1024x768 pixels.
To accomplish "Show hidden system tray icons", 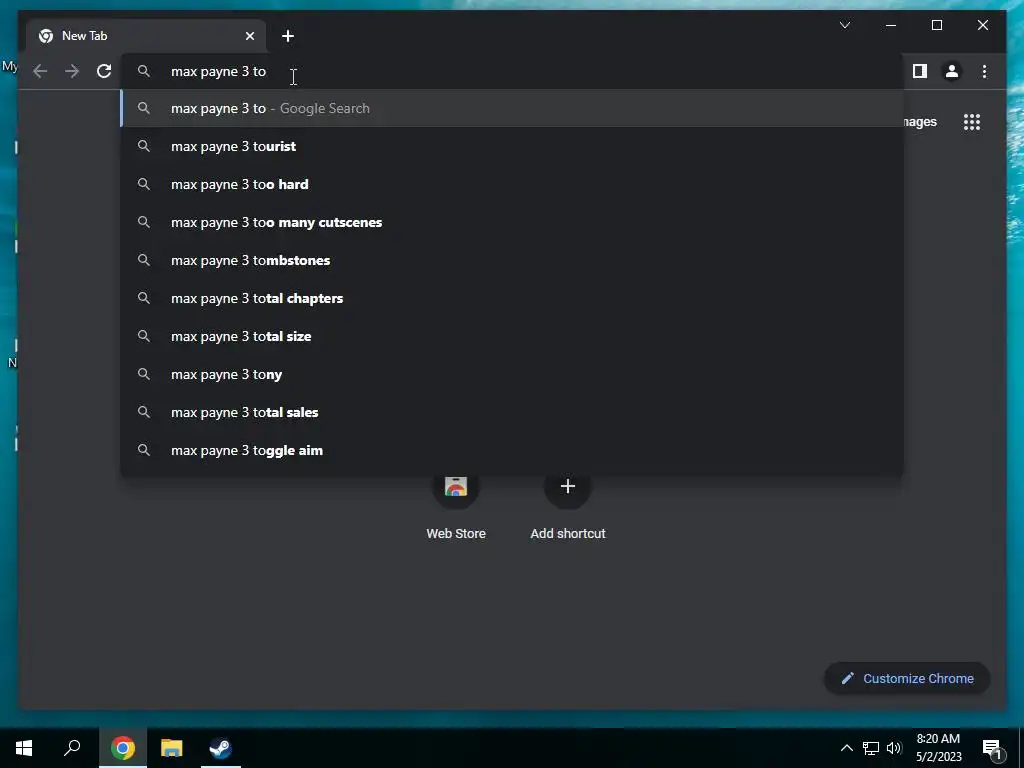I will point(846,748).
